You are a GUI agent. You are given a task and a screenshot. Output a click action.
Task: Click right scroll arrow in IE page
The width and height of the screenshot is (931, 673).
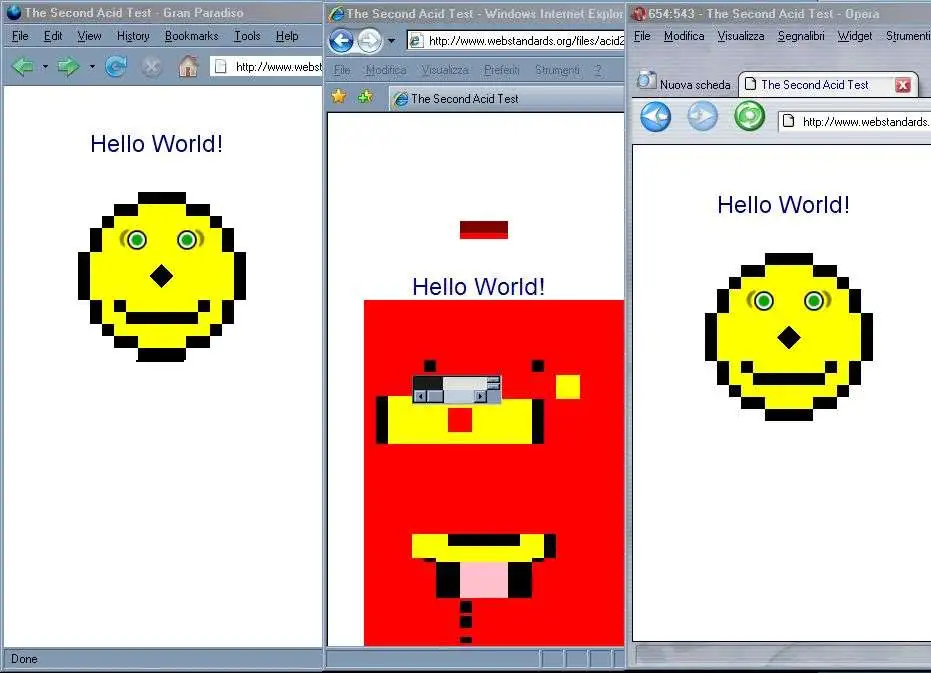tap(480, 396)
